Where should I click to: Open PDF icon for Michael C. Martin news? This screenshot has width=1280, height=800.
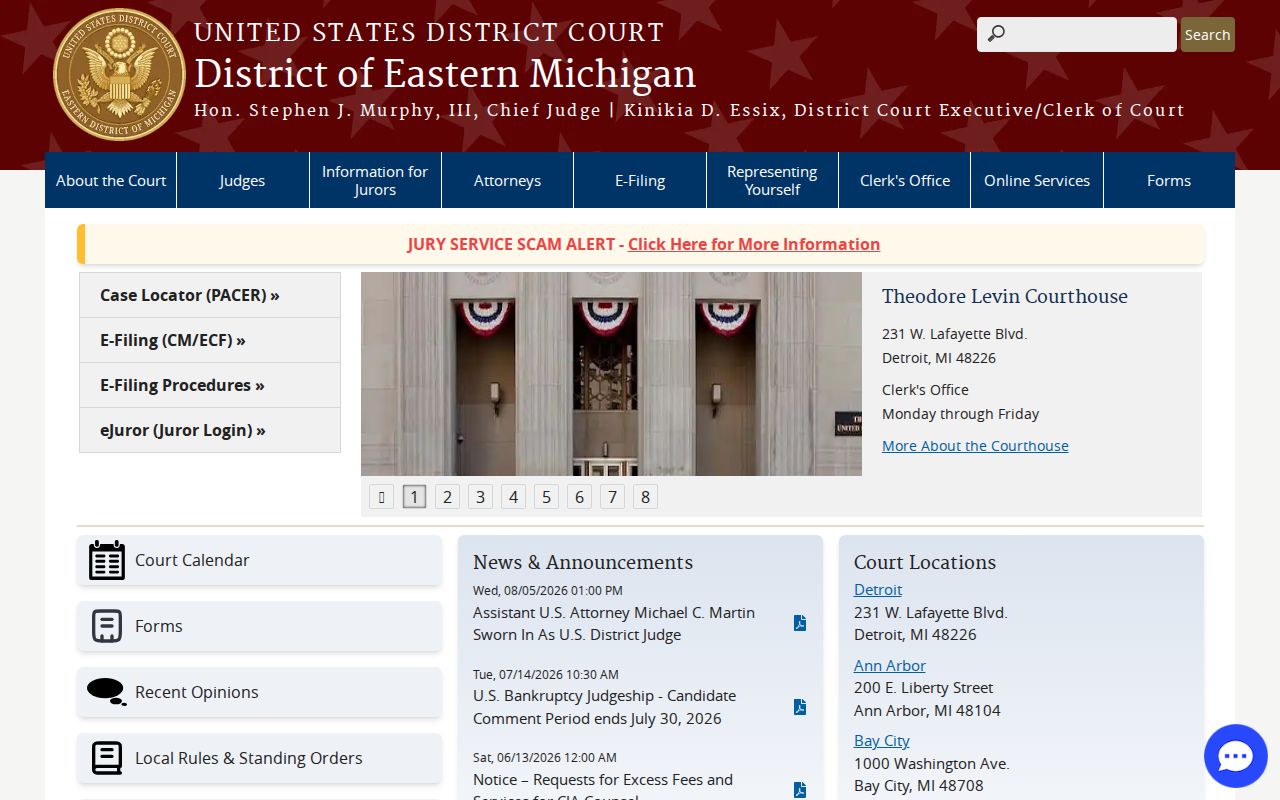click(800, 623)
